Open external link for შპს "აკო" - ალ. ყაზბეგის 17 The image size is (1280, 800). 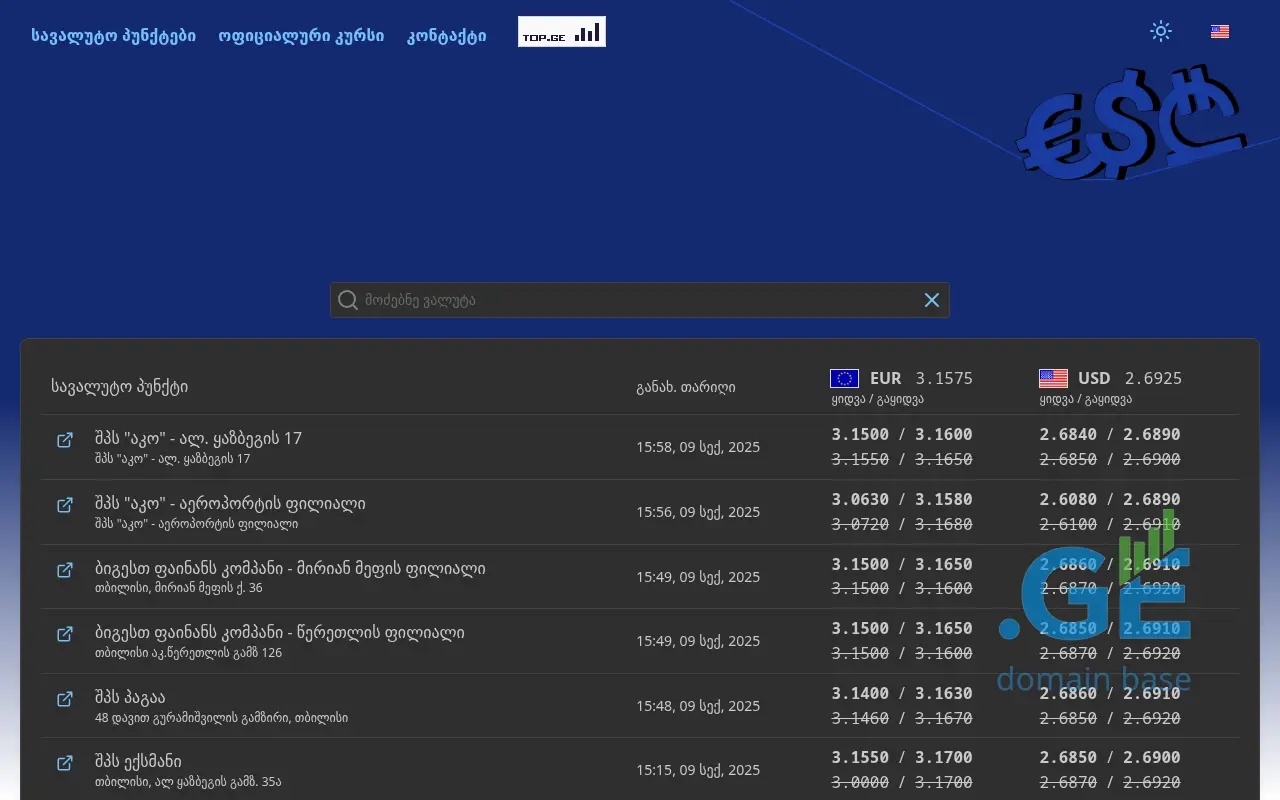click(65, 440)
